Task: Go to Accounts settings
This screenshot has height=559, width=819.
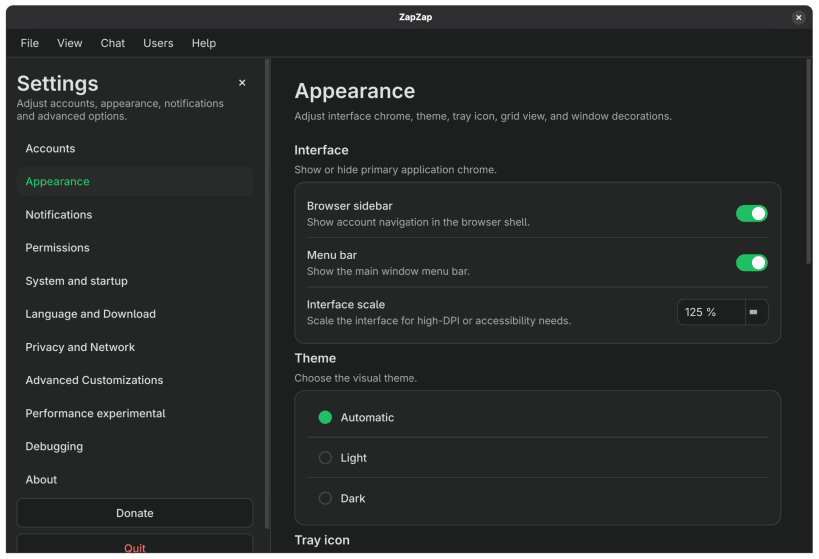Action: click(135, 148)
